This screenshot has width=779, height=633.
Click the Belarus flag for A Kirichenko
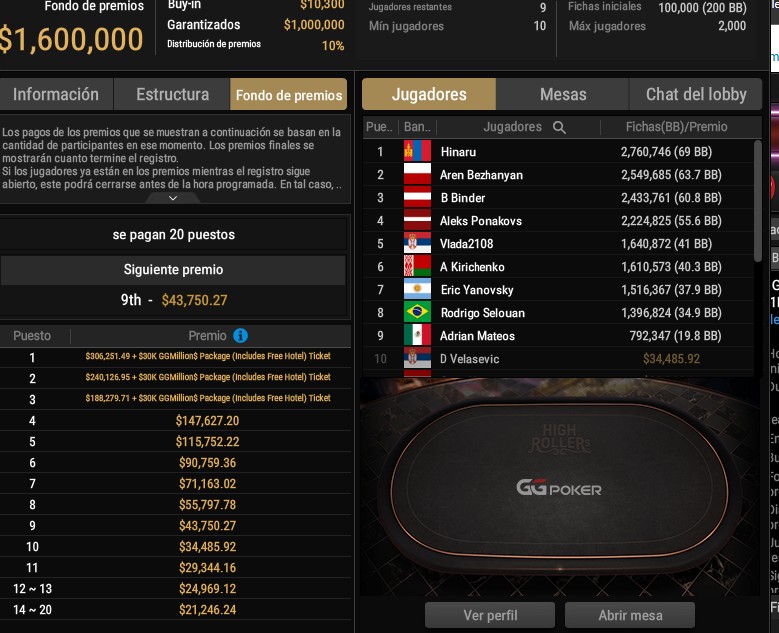point(417,266)
